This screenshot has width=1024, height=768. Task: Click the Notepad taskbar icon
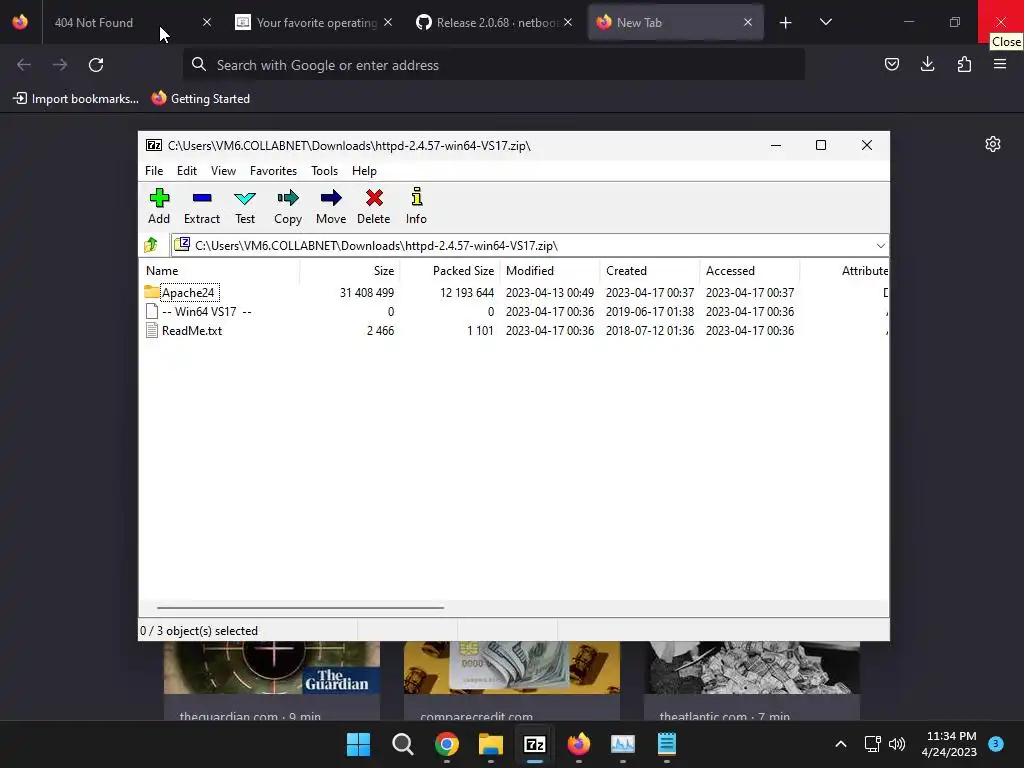tap(667, 744)
